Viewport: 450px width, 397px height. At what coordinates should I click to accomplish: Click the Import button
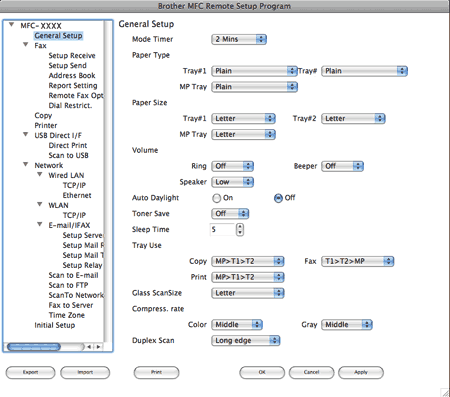point(85,372)
